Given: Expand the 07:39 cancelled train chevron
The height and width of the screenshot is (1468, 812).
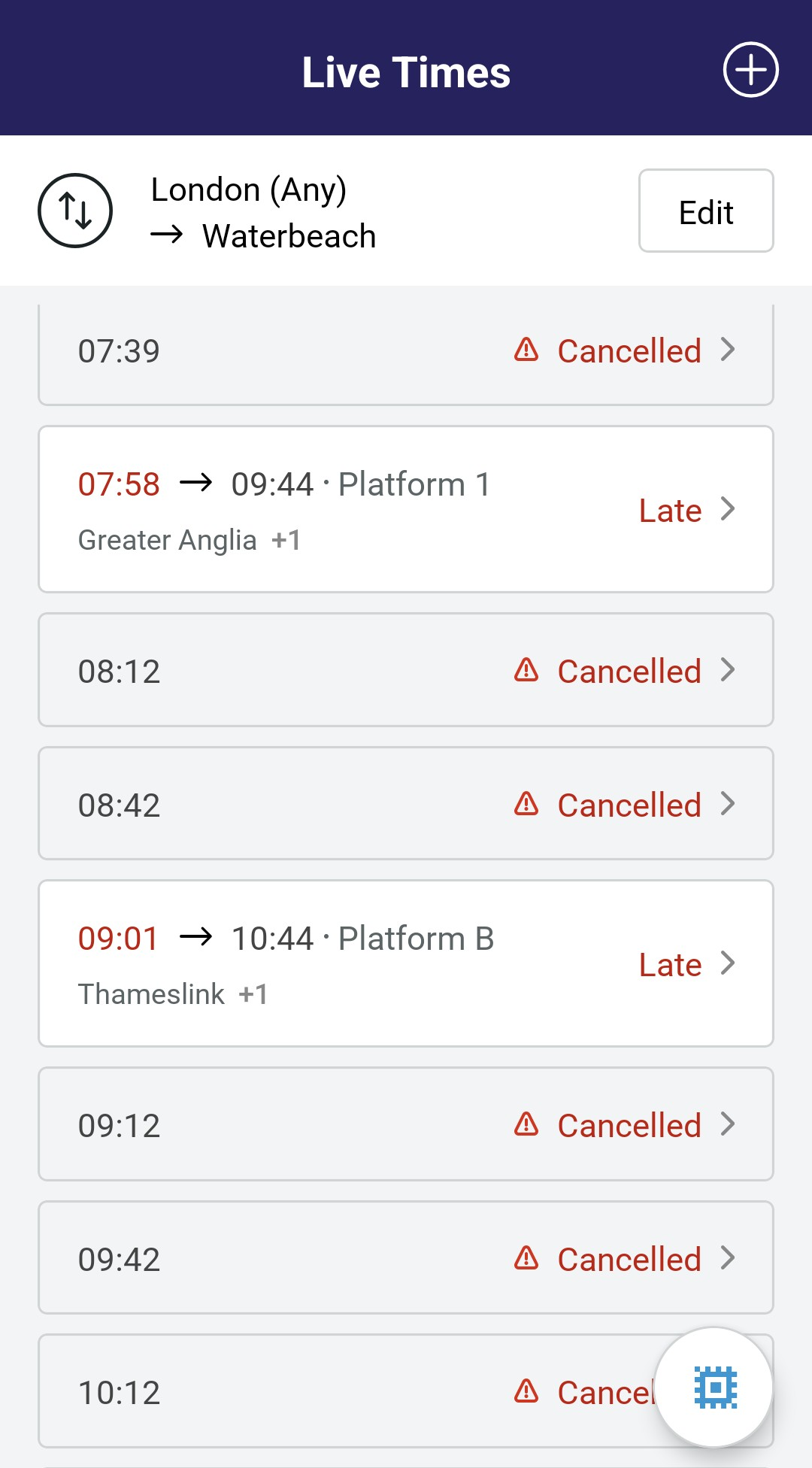Looking at the screenshot, I should tap(727, 350).
